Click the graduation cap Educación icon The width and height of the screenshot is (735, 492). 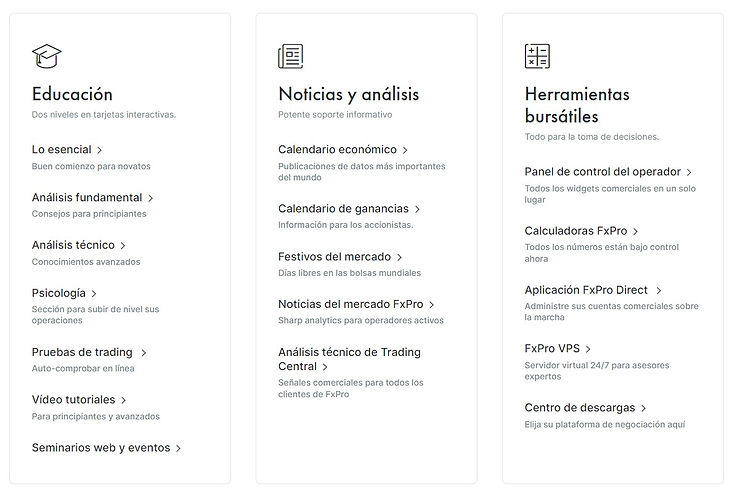coord(45,56)
